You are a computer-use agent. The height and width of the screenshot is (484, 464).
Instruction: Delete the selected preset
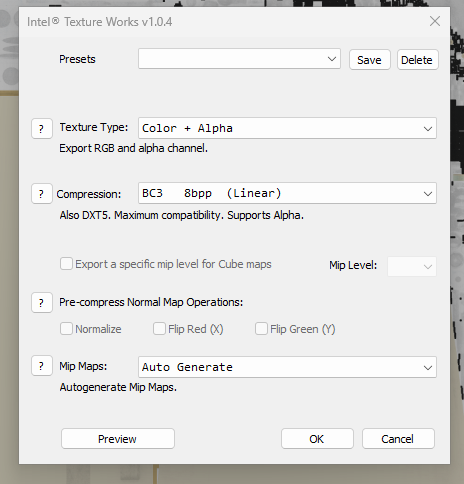(418, 60)
